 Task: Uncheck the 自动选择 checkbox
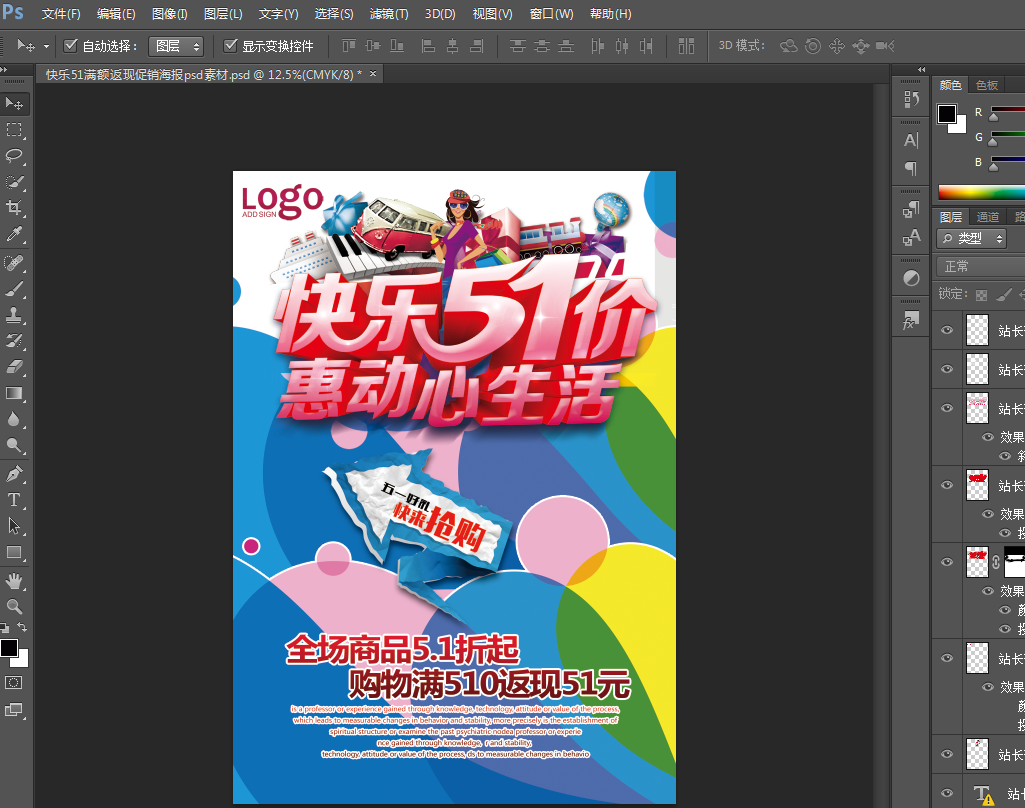[x=71, y=46]
